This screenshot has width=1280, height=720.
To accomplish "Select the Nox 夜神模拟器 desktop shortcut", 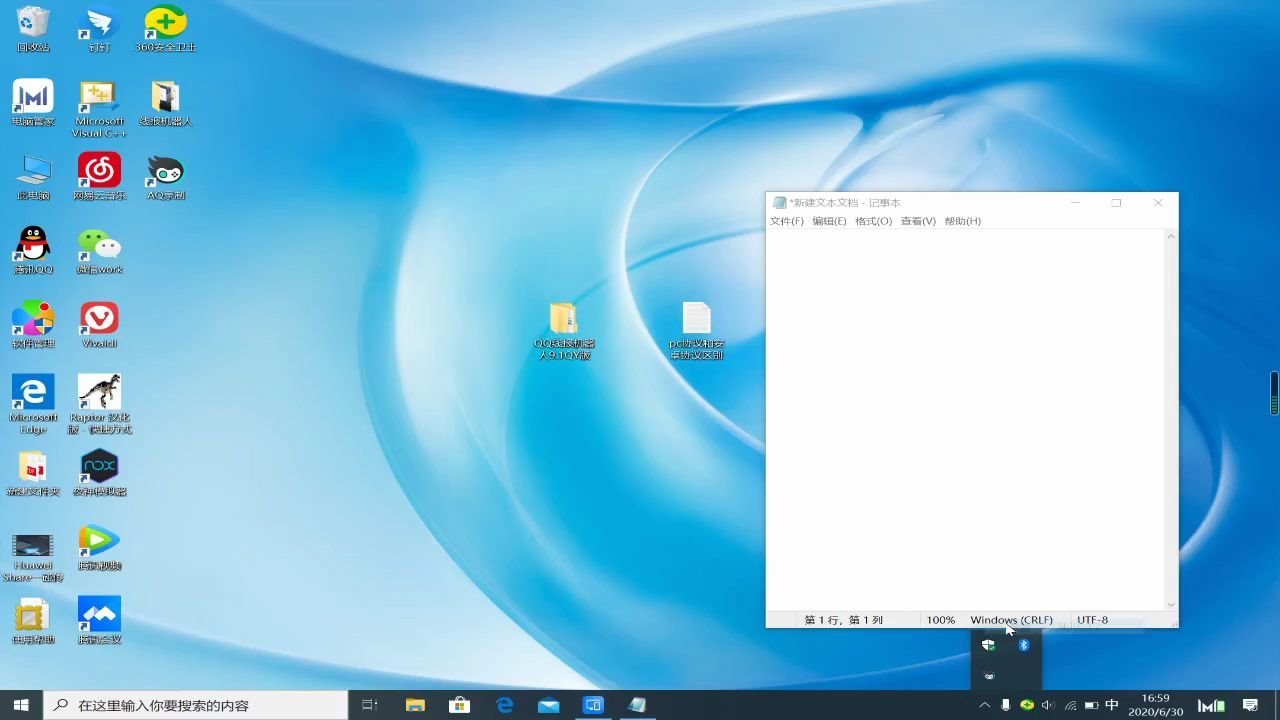I will pyautogui.click(x=99, y=473).
